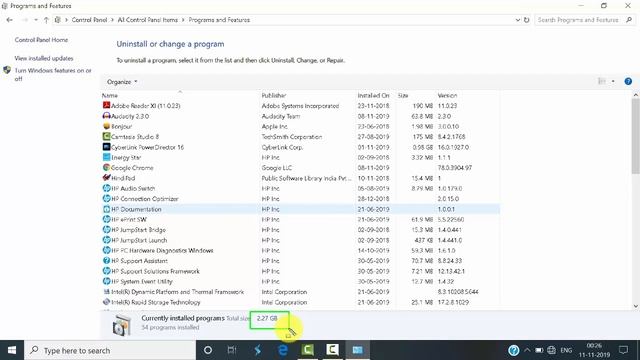Open Turn Windows features on or off

(x=53, y=74)
